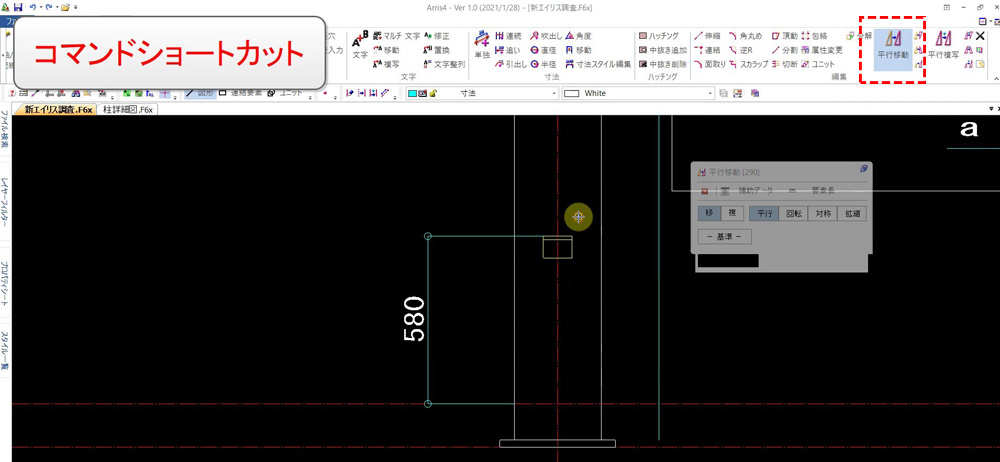This screenshot has height=462, width=1000.
Task: Switch to the 柱詳細図.F6x tab
Action: coord(127,109)
